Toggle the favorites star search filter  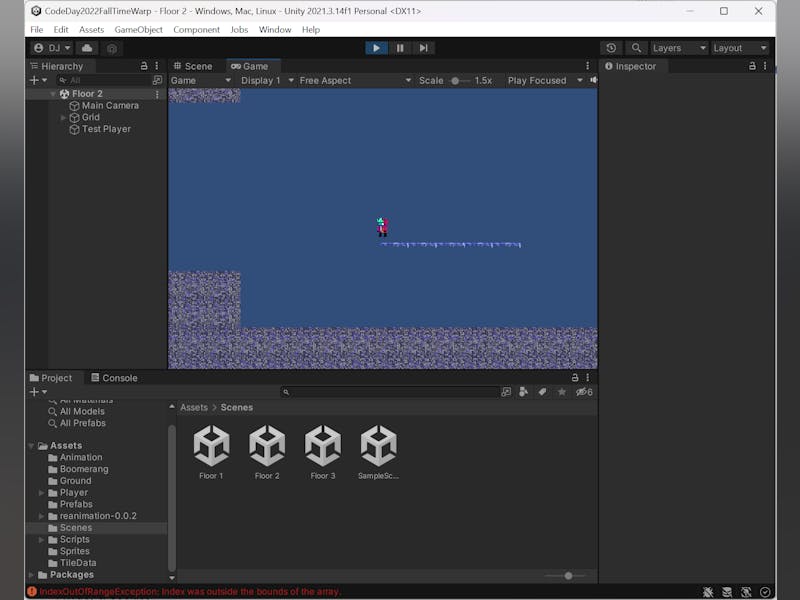pos(562,392)
